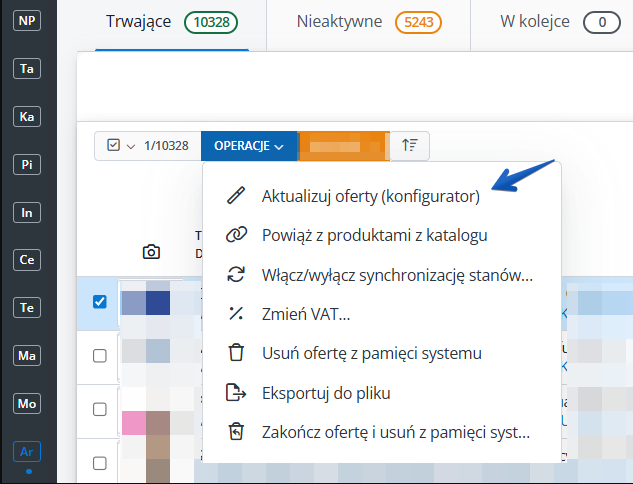Expand the OPERACJE dropdown
Viewport: 633px width, 484px height.
[249, 146]
